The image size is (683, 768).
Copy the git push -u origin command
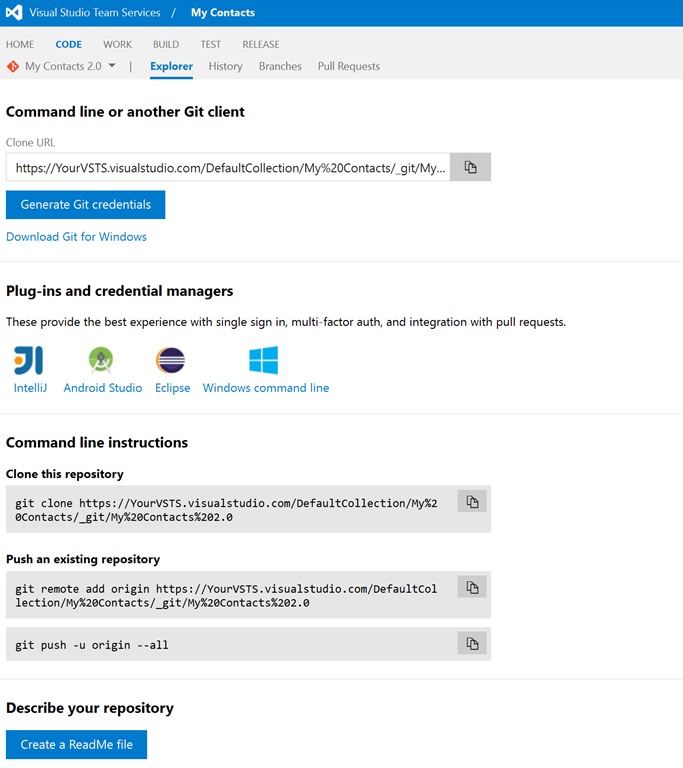[x=472, y=643]
